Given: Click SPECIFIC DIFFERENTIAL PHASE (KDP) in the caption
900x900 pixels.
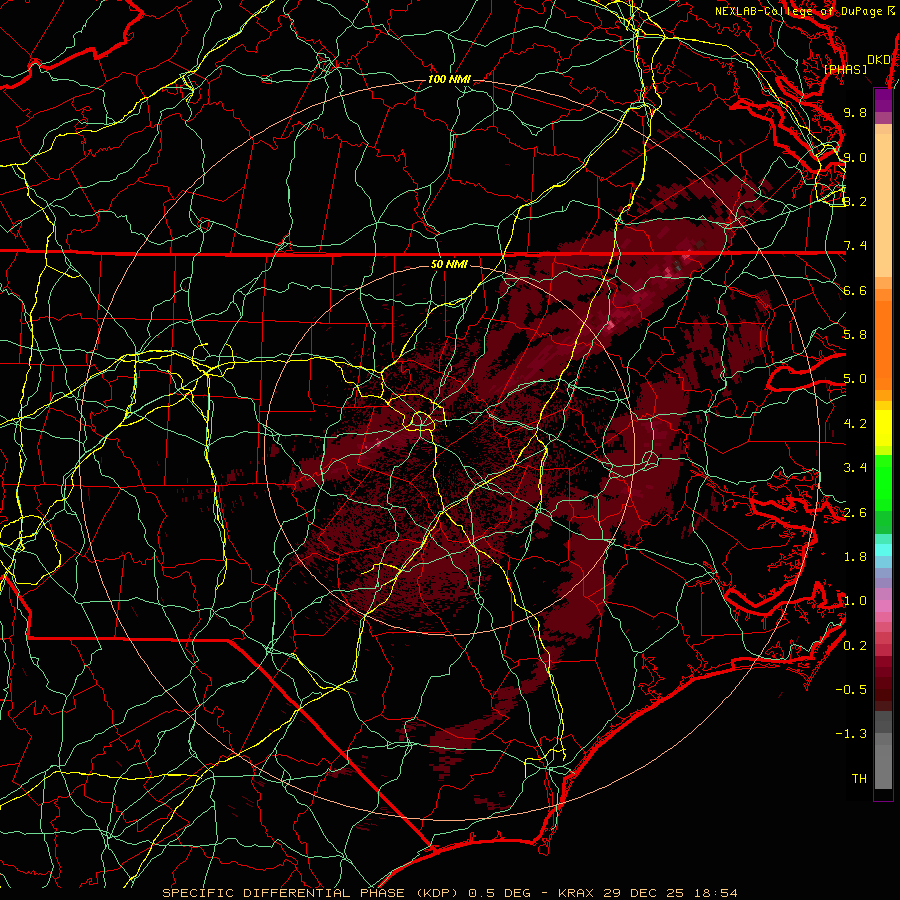Looking at the screenshot, I should coord(313,893).
